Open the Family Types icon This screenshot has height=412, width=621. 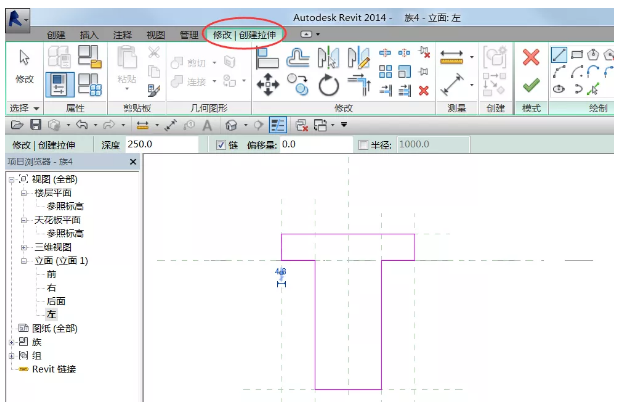point(90,84)
